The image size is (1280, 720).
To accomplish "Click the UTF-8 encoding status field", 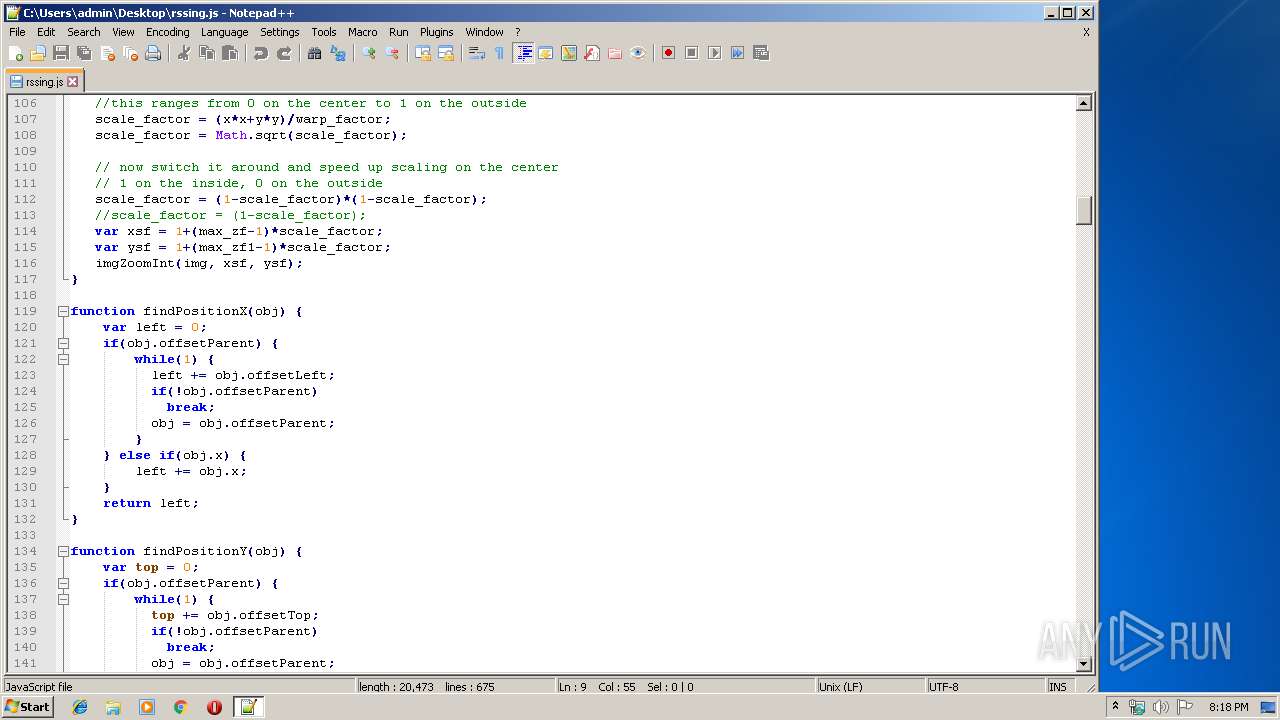I will pyautogui.click(x=985, y=687).
